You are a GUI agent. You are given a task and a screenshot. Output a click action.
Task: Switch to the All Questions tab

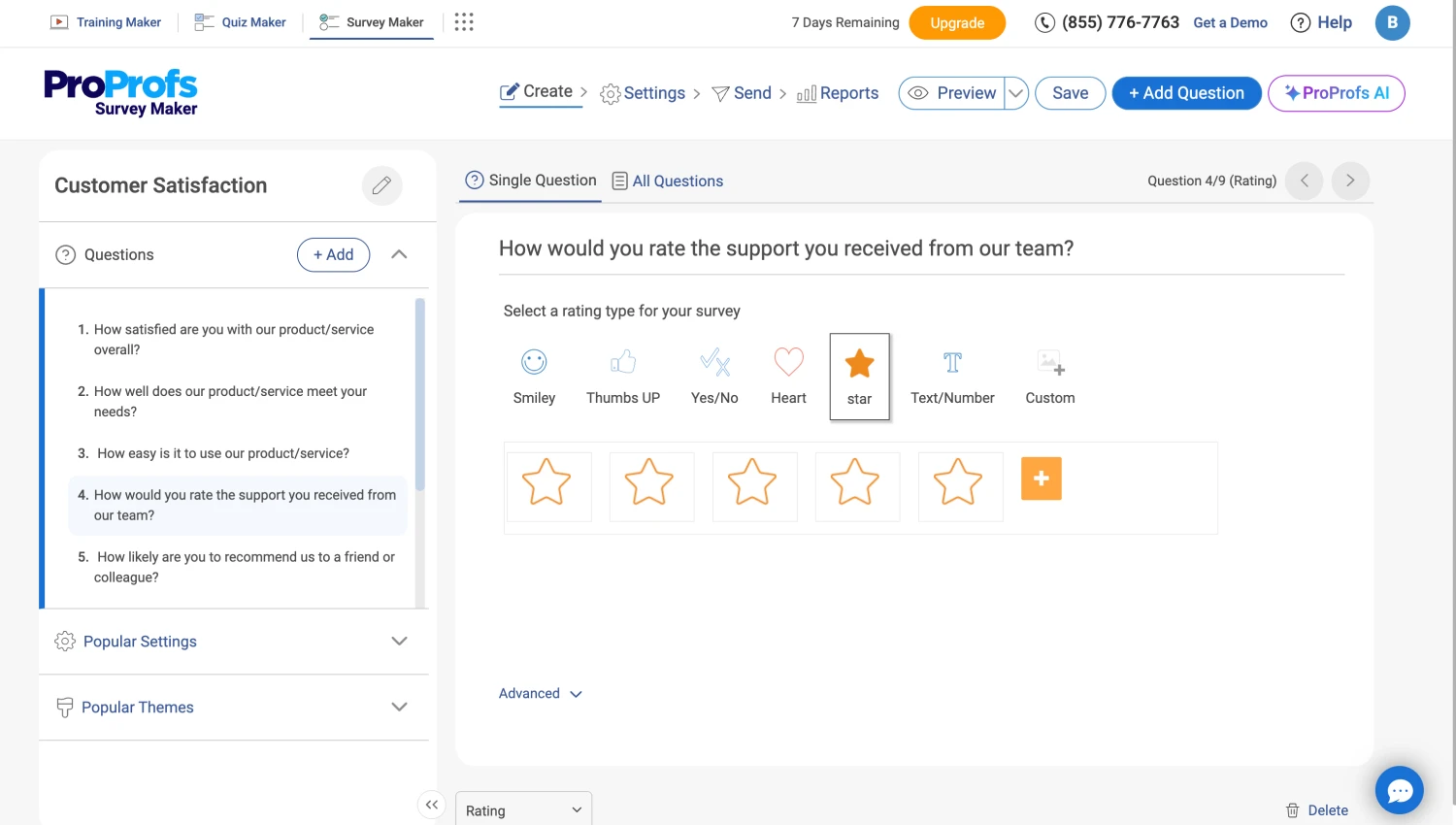click(x=668, y=181)
